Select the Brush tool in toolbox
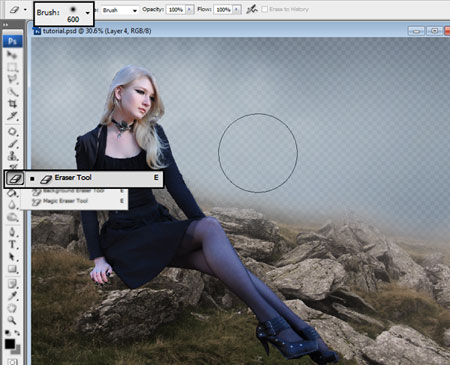 point(13,144)
